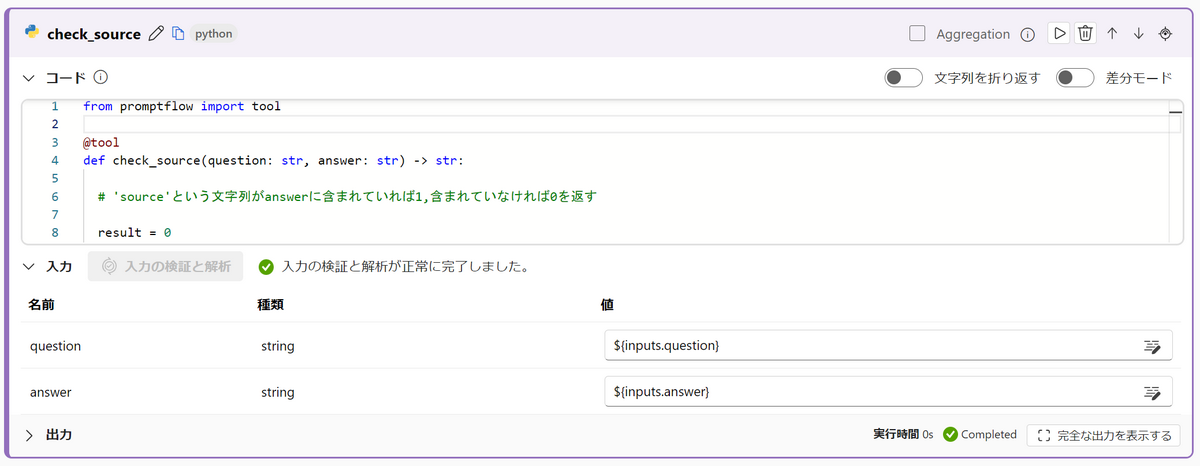The height and width of the screenshot is (466, 1200).
Task: Collapse the 入力 section
Action: tap(29, 267)
